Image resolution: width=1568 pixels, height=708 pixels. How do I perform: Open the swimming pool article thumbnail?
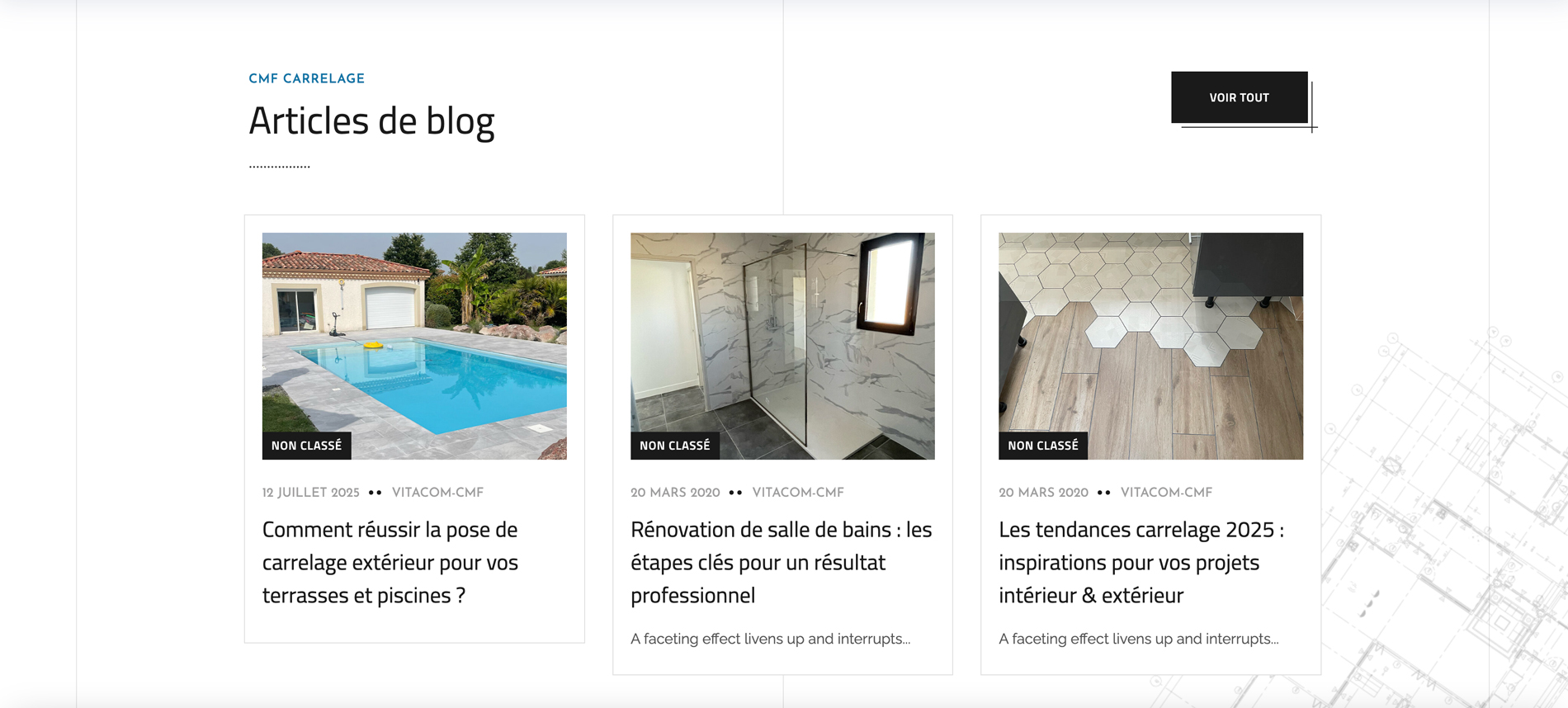click(x=414, y=346)
